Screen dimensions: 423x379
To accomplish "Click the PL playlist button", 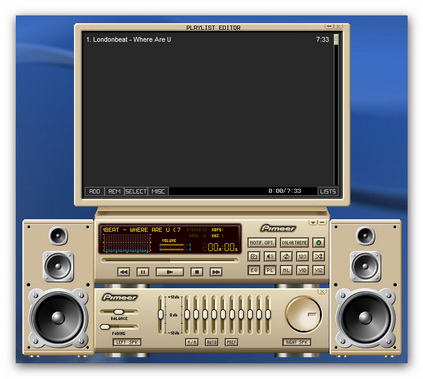I will 270,270.
